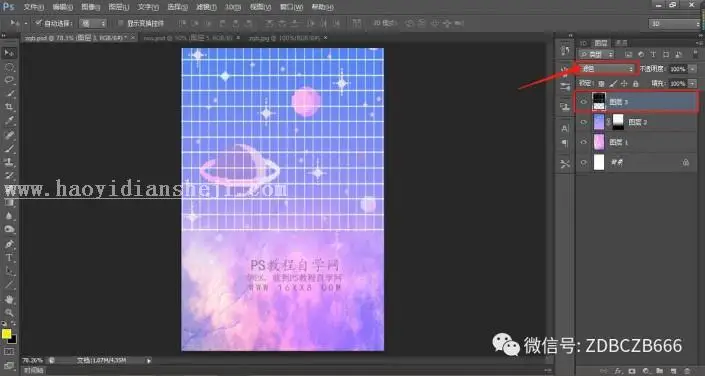705x376 pixels.
Task: Select the Gradient tool
Action: 9,202
